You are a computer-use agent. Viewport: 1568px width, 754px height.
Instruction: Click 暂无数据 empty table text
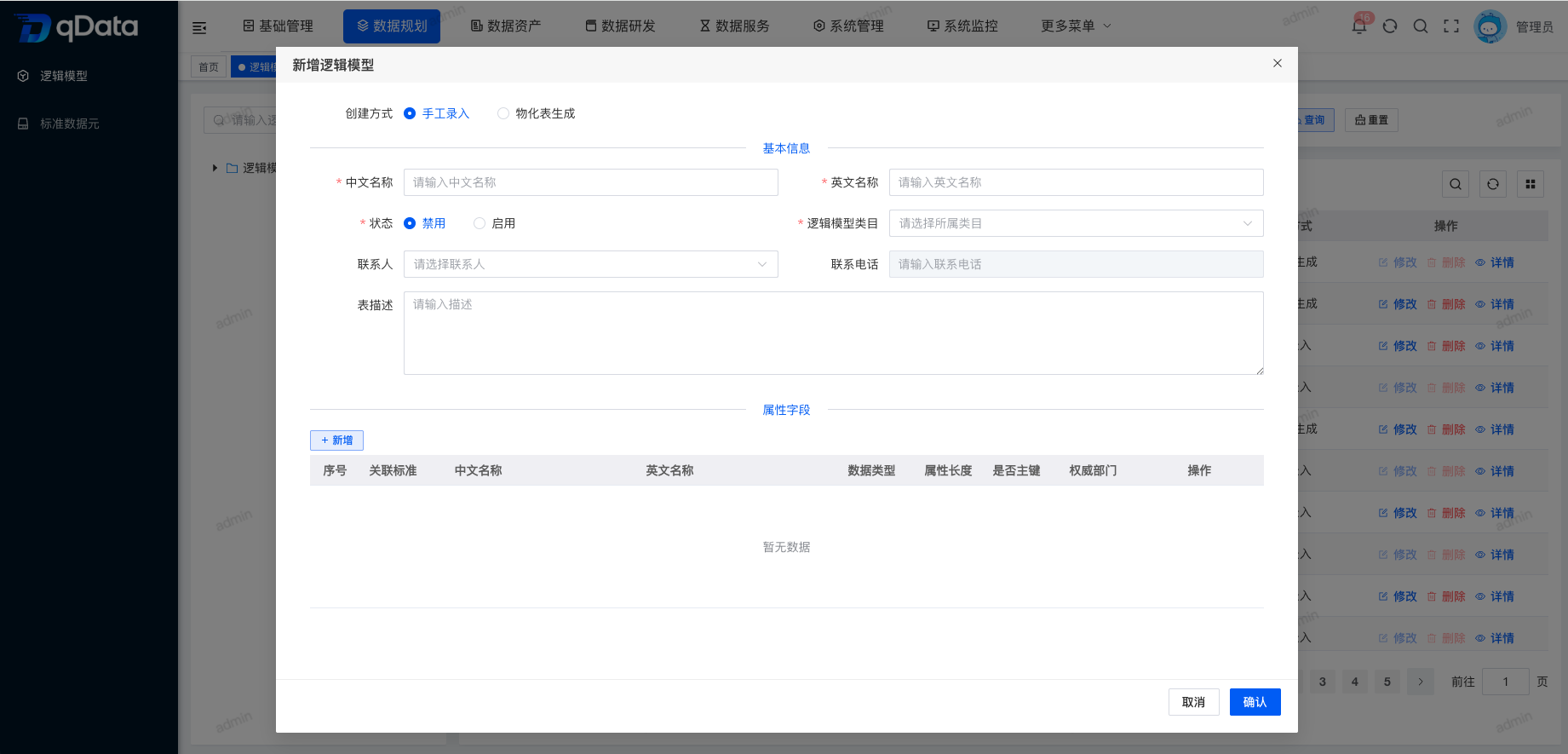click(786, 547)
